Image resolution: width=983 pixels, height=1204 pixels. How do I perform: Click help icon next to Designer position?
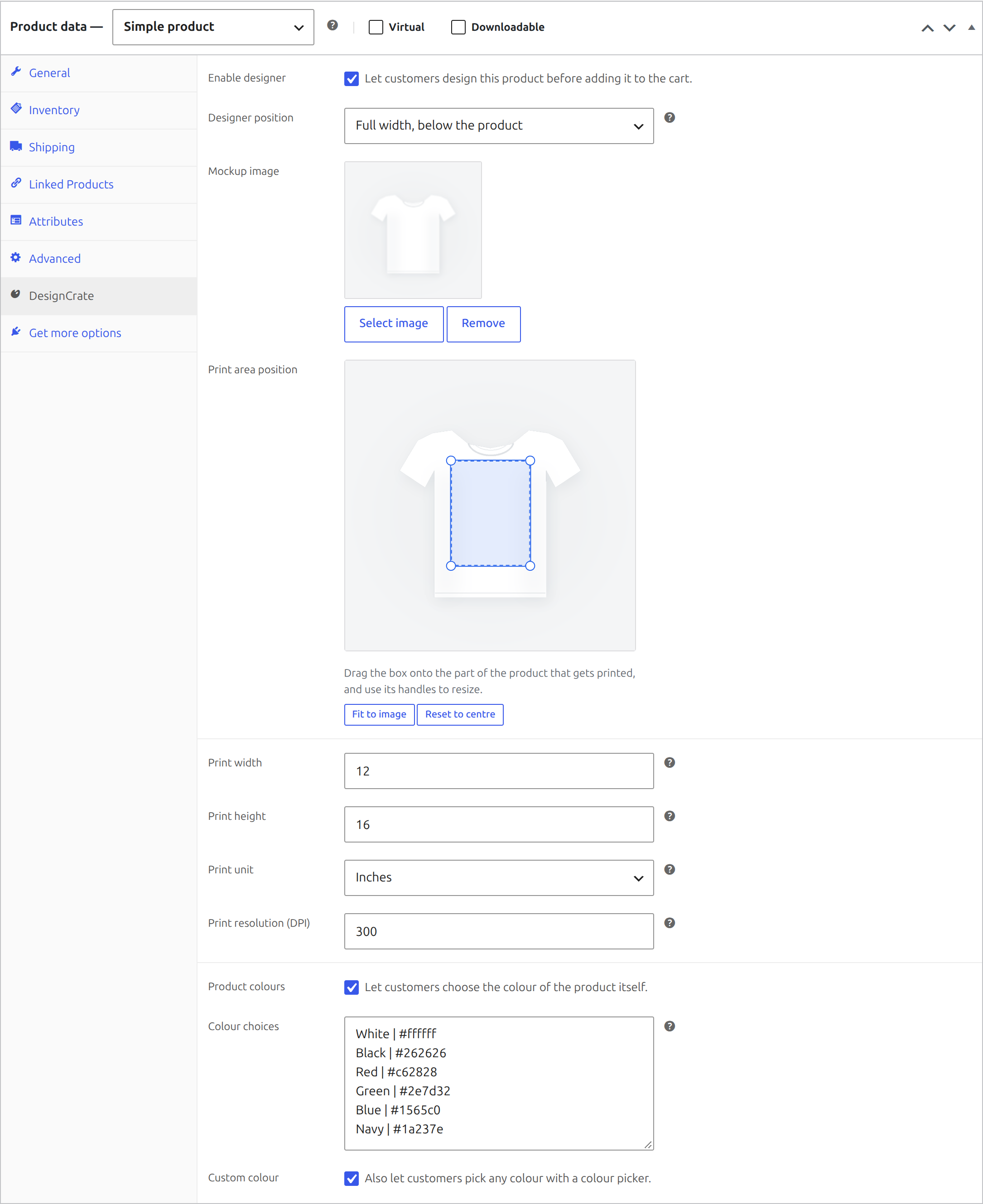[670, 117]
